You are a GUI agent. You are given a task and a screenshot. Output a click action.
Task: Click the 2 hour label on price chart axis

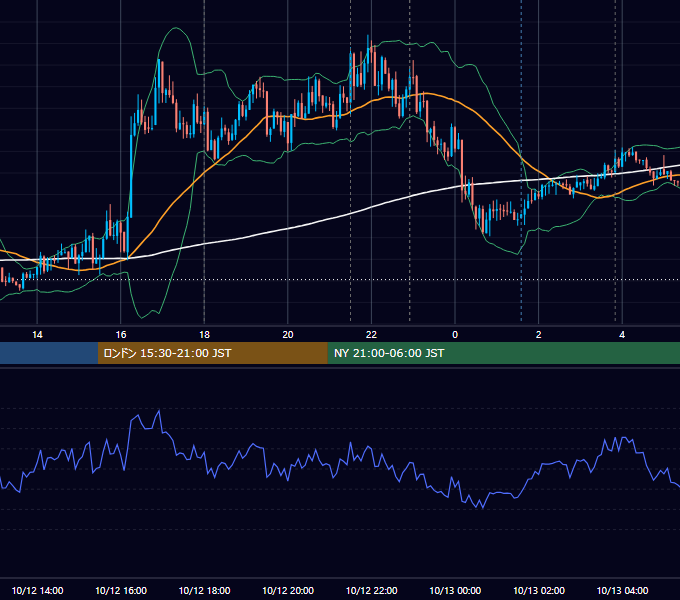[x=539, y=335]
